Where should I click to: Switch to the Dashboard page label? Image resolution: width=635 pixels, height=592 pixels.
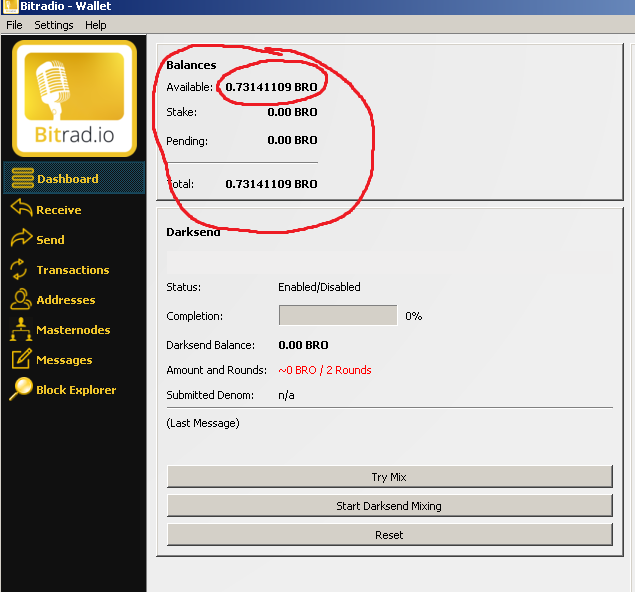click(x=68, y=179)
